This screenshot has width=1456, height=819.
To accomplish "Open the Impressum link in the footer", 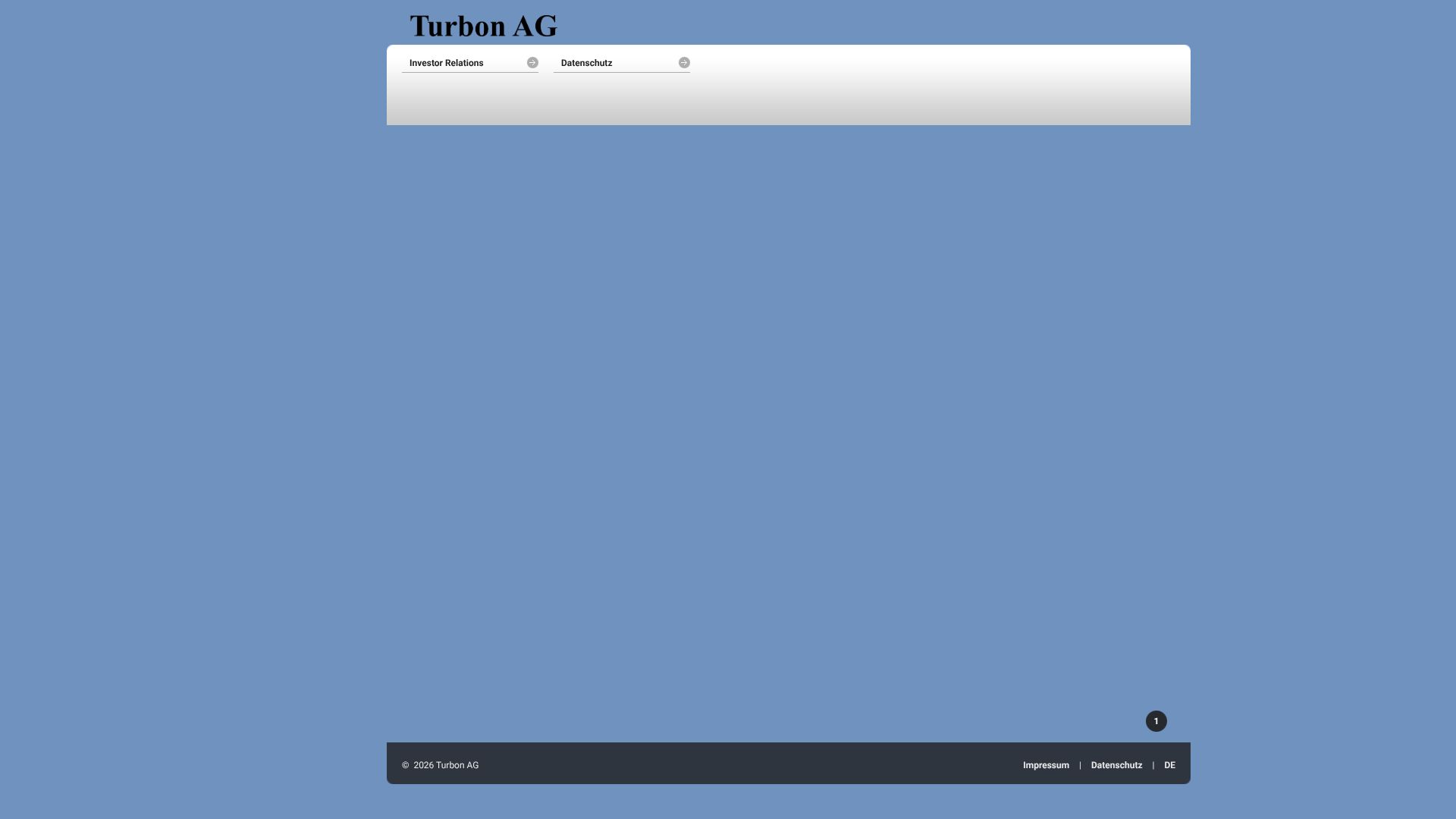I will point(1046,765).
